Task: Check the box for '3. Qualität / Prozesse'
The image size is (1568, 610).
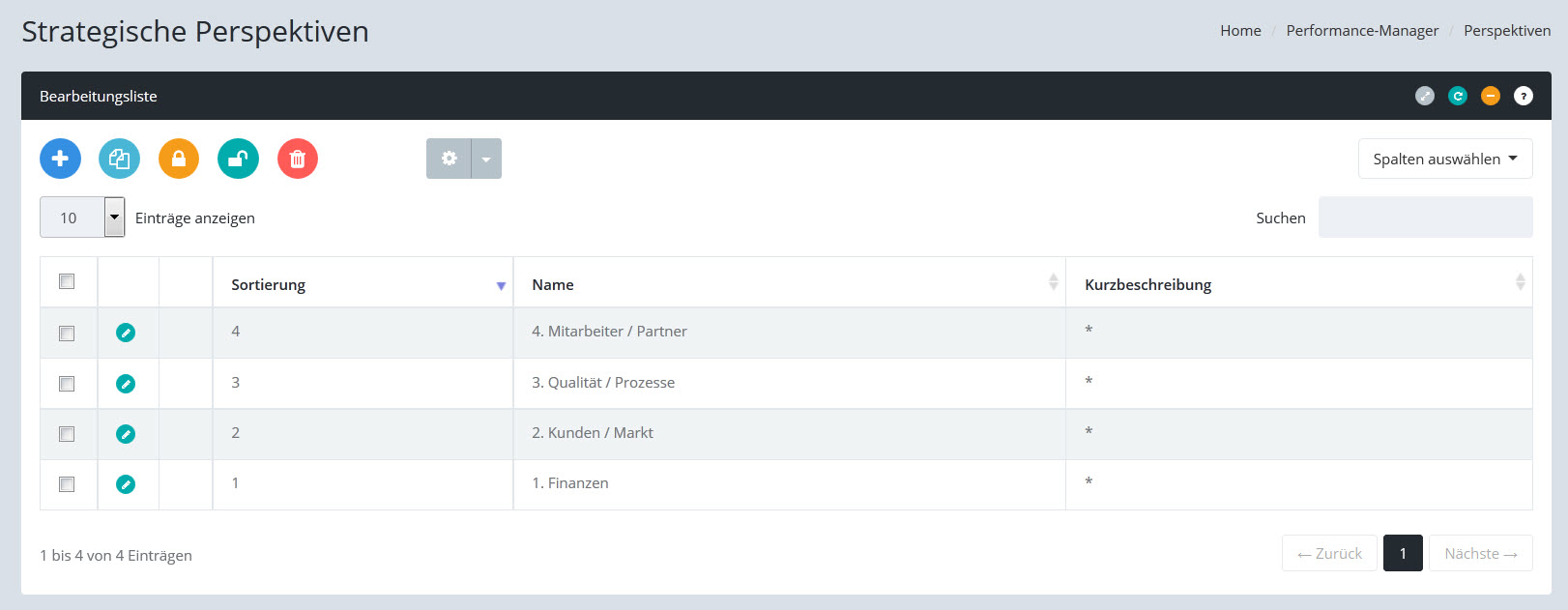Action: coord(67,384)
